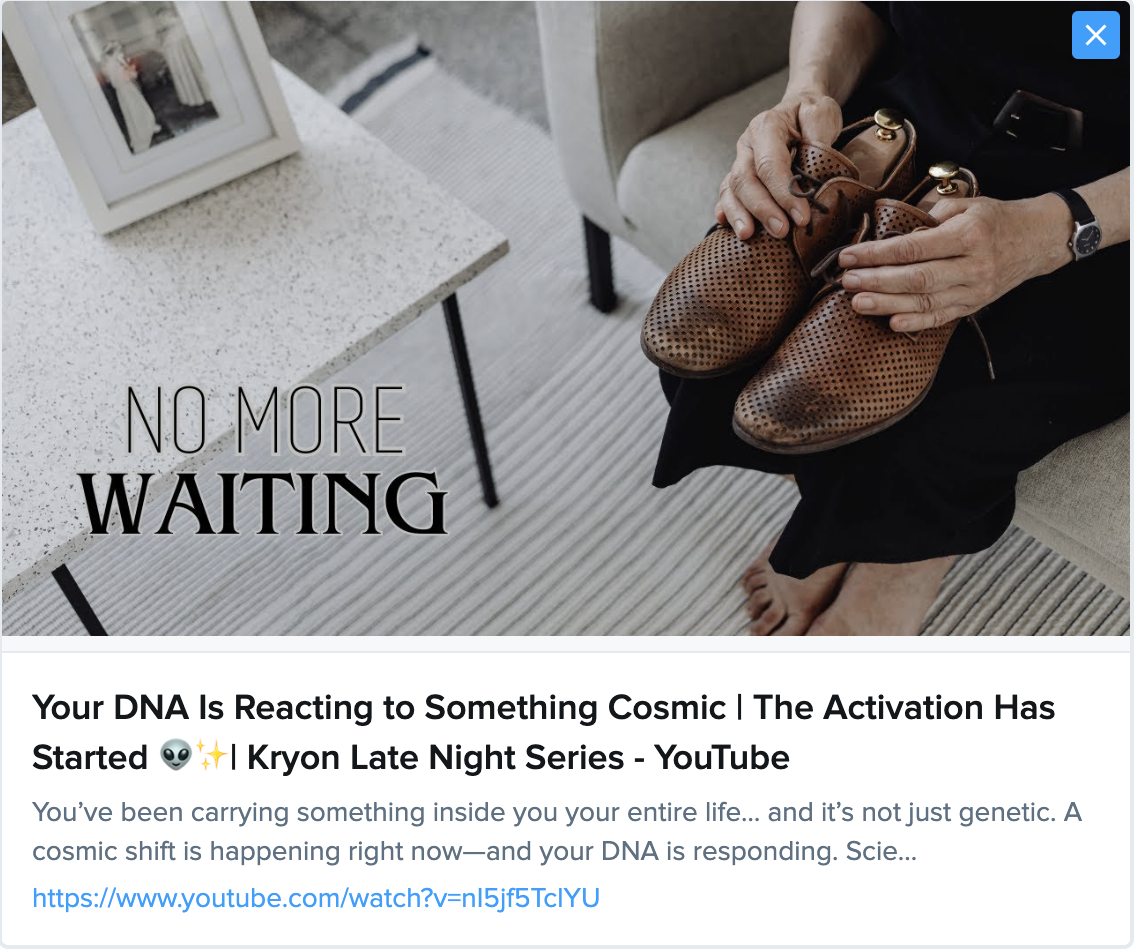Click the bare feet in the thumbnail
The height and width of the screenshot is (952, 1134).
point(790,598)
